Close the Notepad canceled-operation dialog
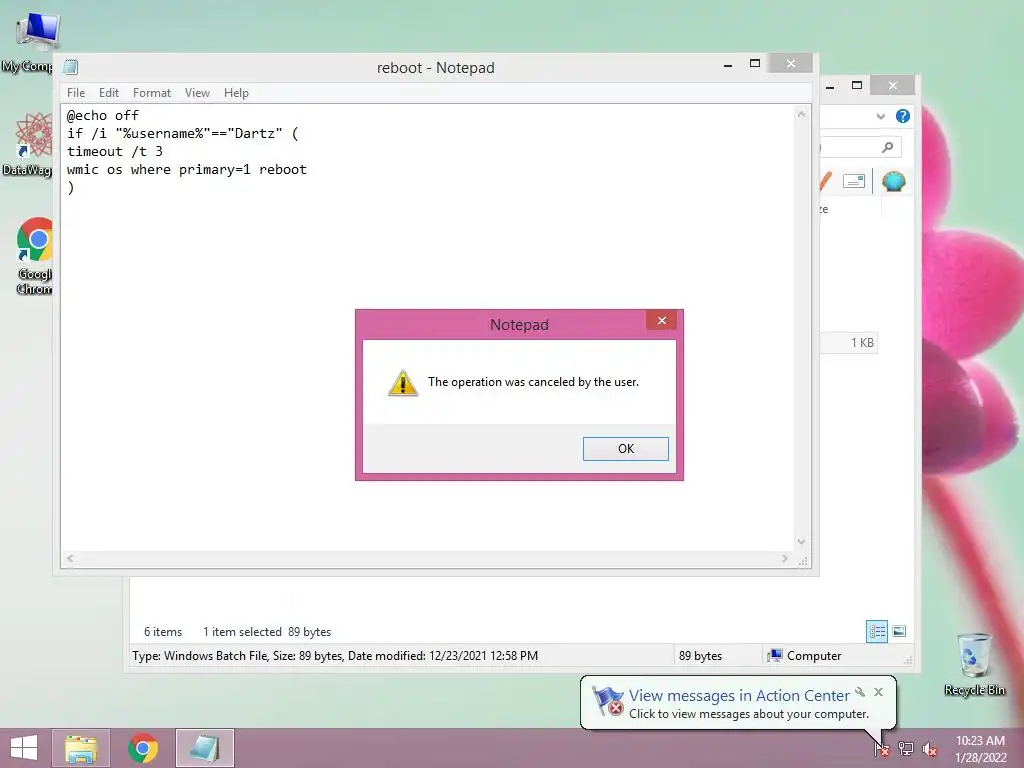 pyautogui.click(x=662, y=320)
